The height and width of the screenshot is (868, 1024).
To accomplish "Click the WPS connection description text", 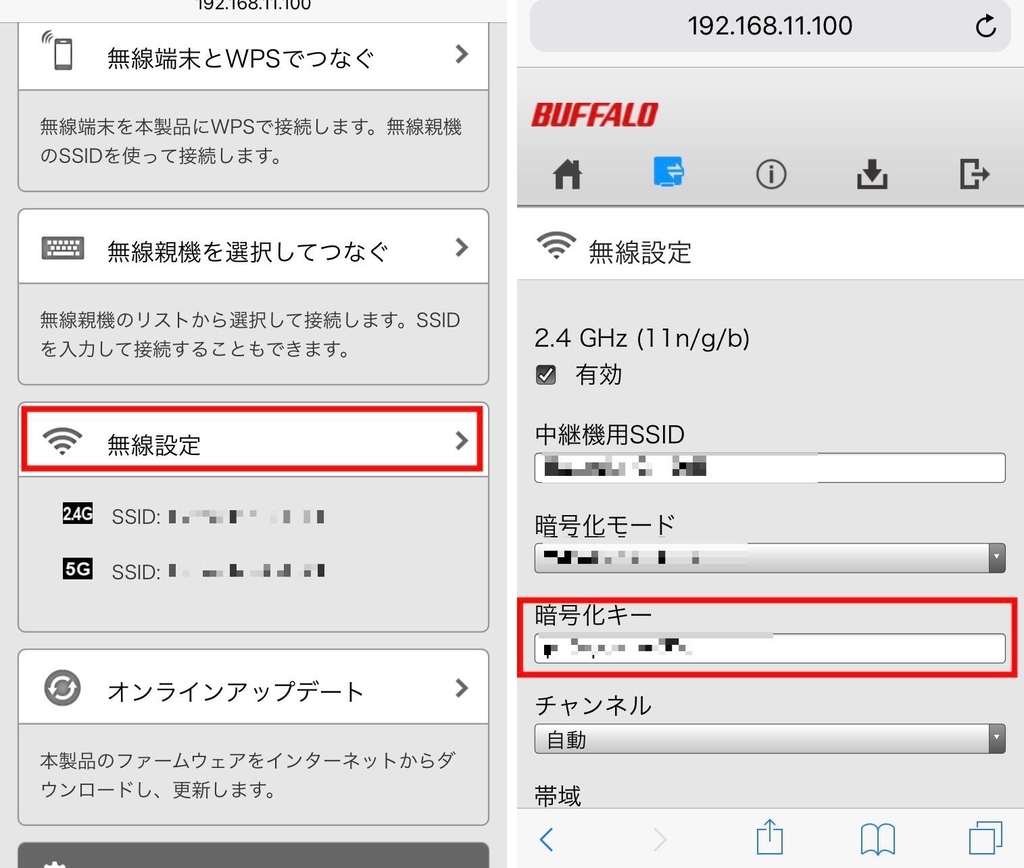I will click(x=251, y=141).
